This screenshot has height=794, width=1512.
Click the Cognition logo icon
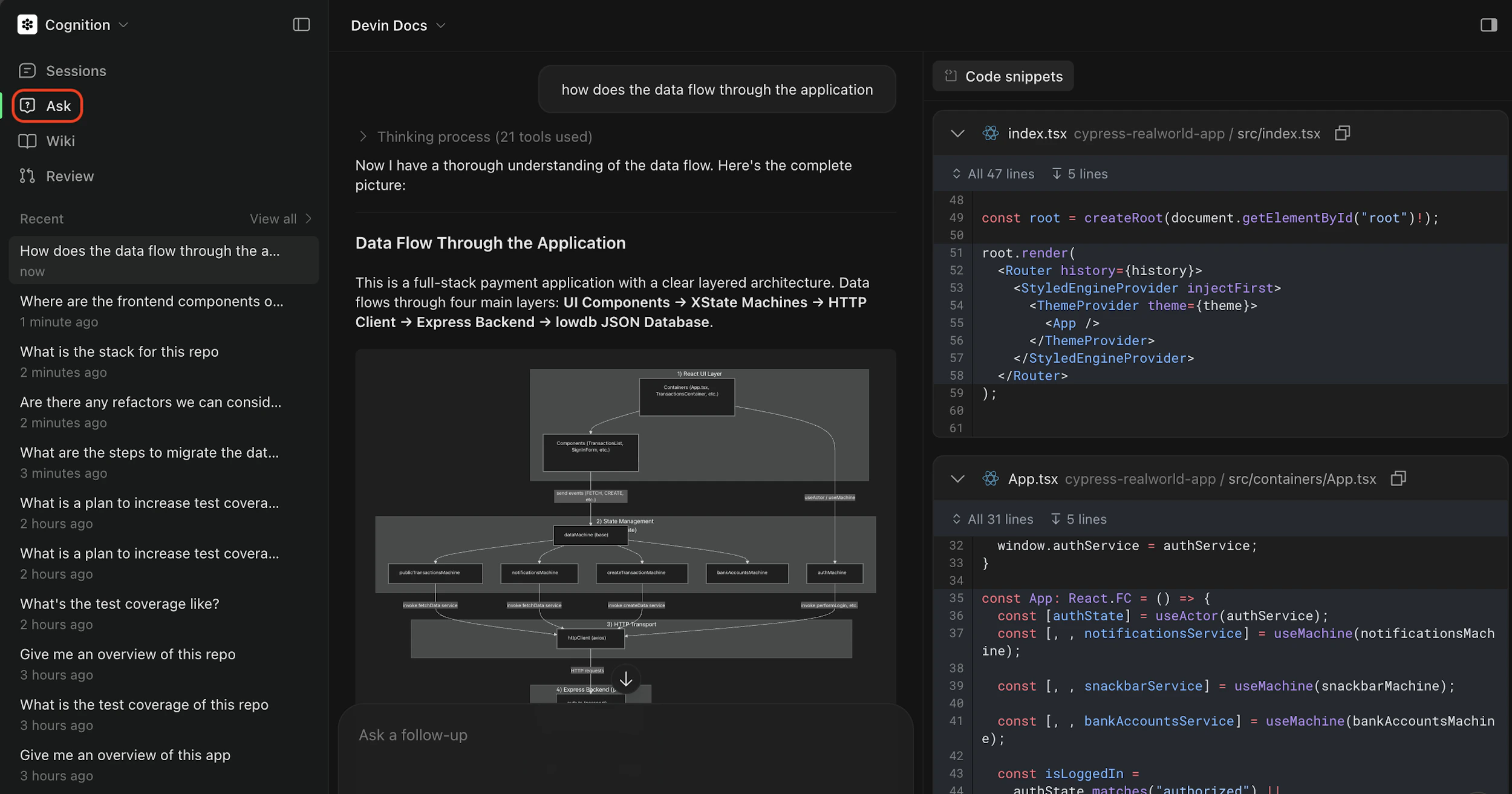(27, 25)
